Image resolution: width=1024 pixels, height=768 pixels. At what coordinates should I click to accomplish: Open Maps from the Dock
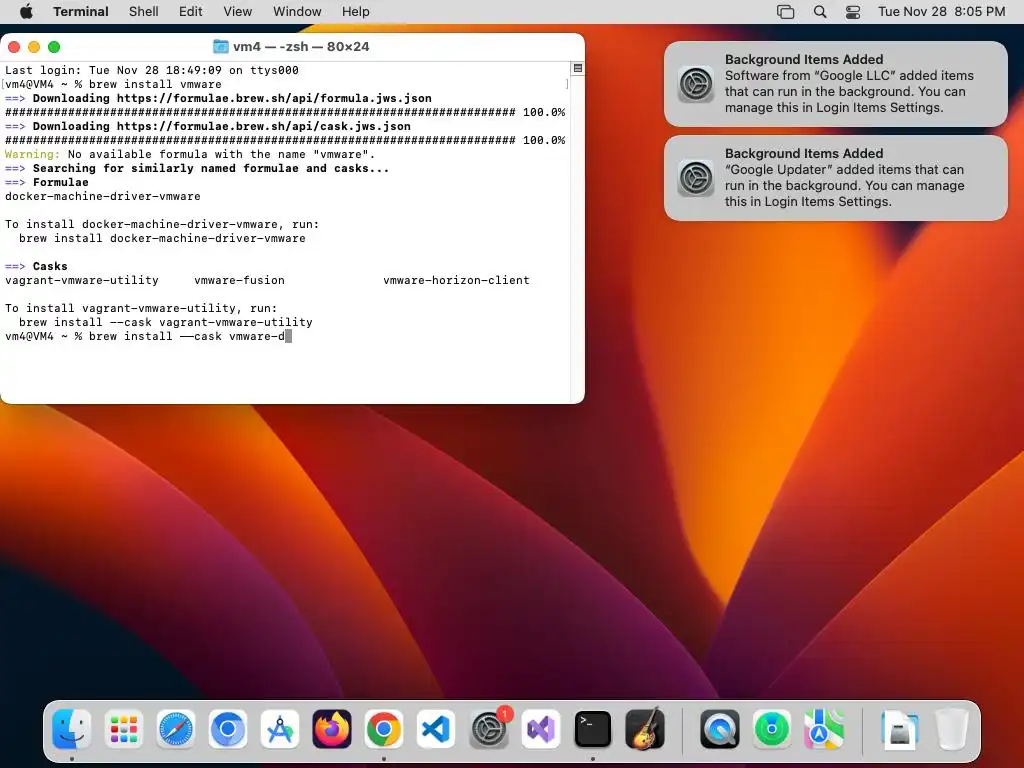[824, 729]
